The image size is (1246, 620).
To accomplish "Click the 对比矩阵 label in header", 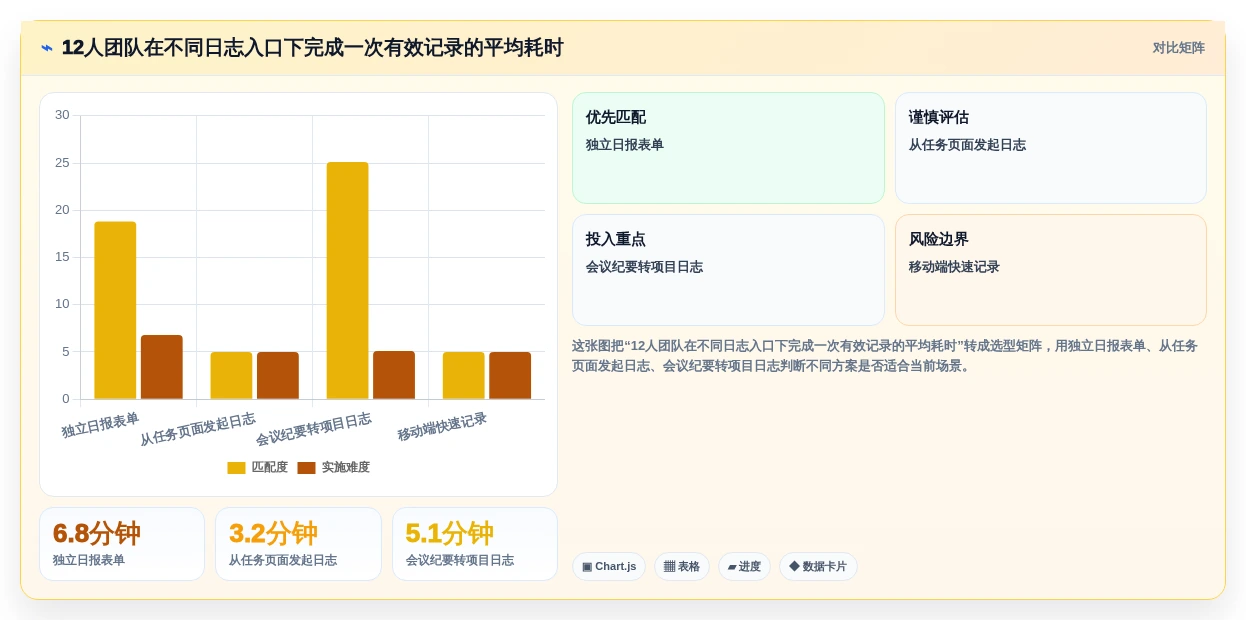I will click(1178, 48).
